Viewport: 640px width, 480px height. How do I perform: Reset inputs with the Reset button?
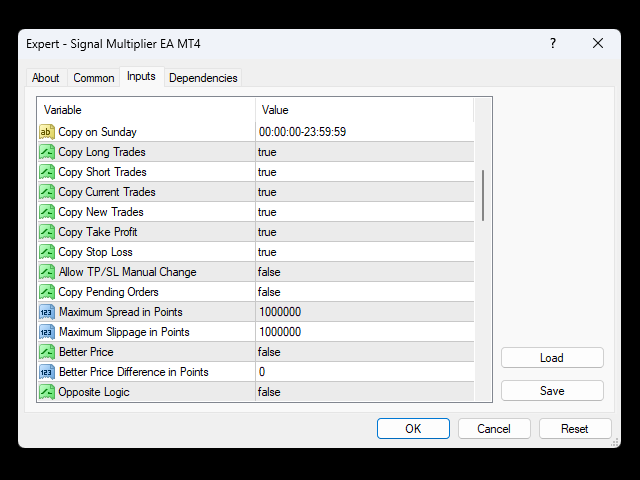pos(575,429)
